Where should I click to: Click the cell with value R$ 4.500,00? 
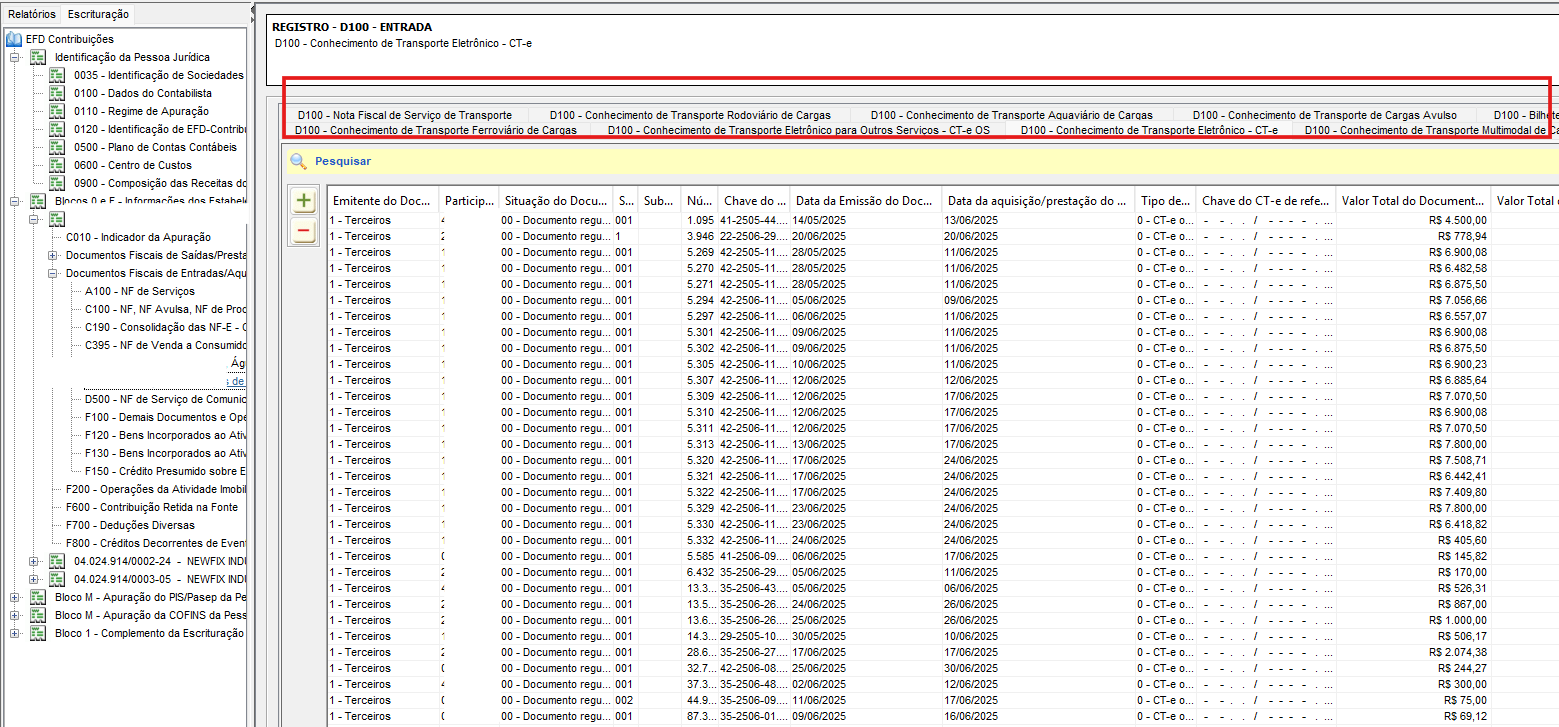tap(1413, 220)
